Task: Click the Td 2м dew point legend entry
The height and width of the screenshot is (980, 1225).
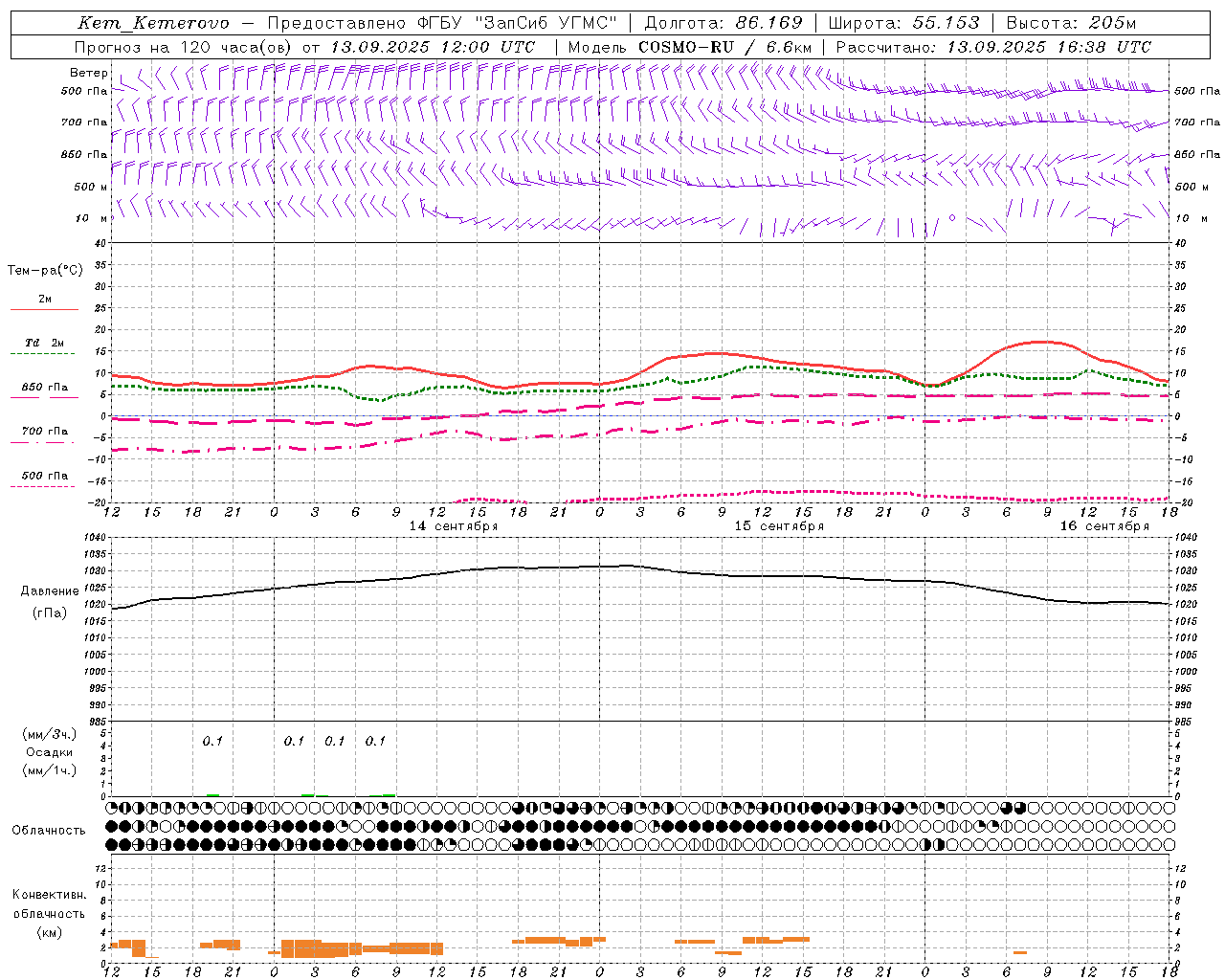Action: [45, 343]
